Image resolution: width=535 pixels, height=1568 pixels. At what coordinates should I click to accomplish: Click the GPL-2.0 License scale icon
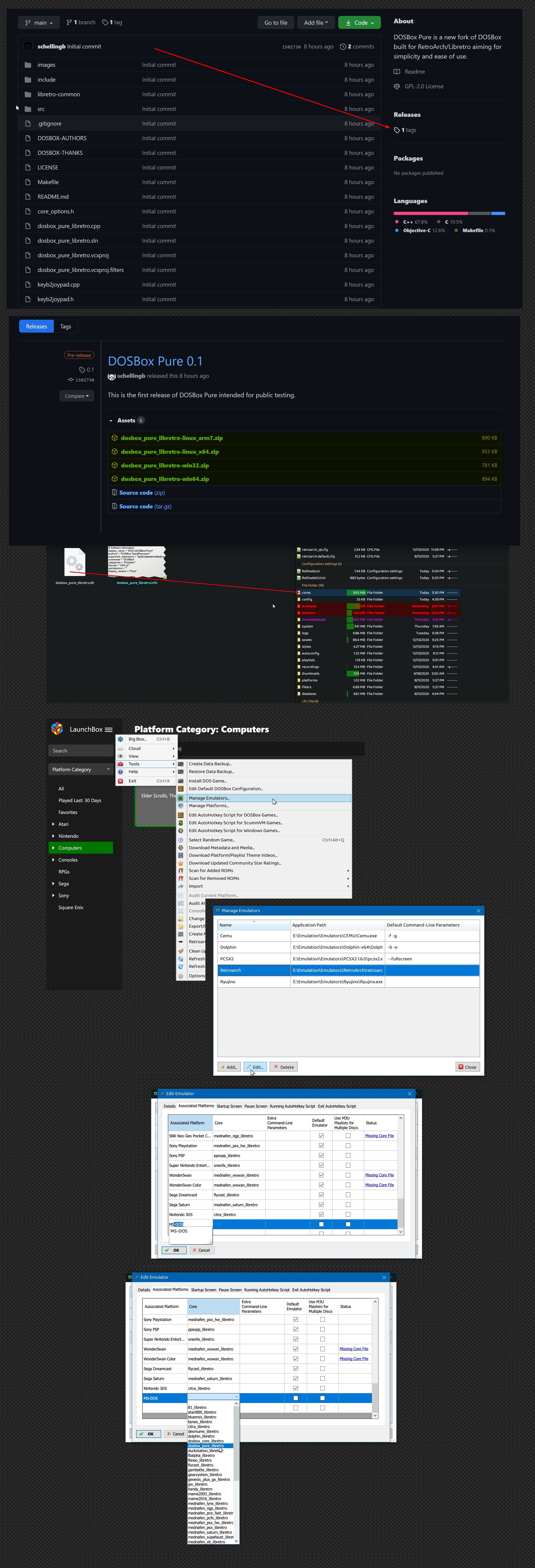[x=397, y=86]
